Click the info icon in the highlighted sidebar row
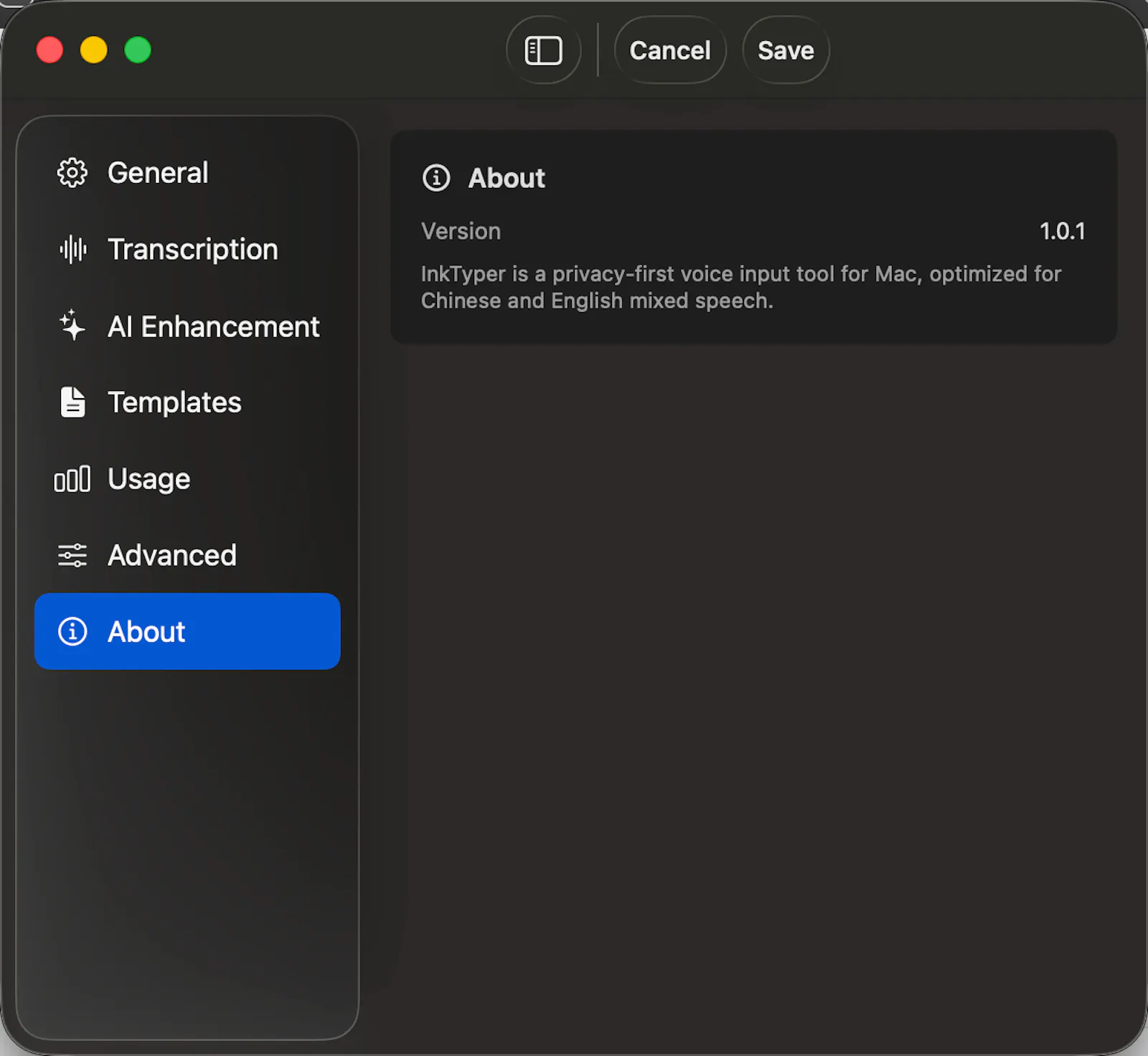1148x1056 pixels. click(72, 631)
